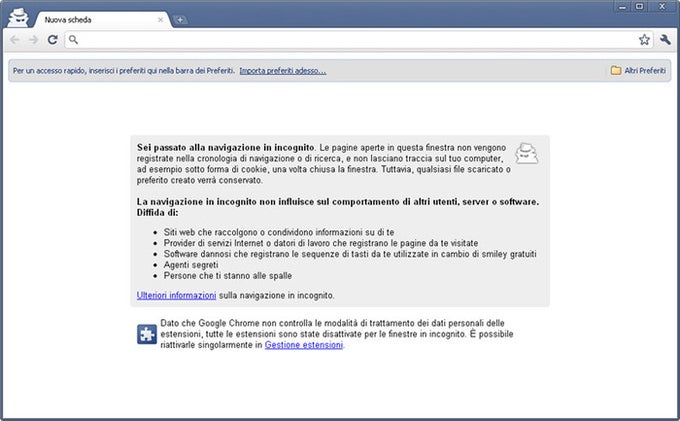Close the Nuova scheda tab
Screen dimensions: 680x421
(160, 20)
